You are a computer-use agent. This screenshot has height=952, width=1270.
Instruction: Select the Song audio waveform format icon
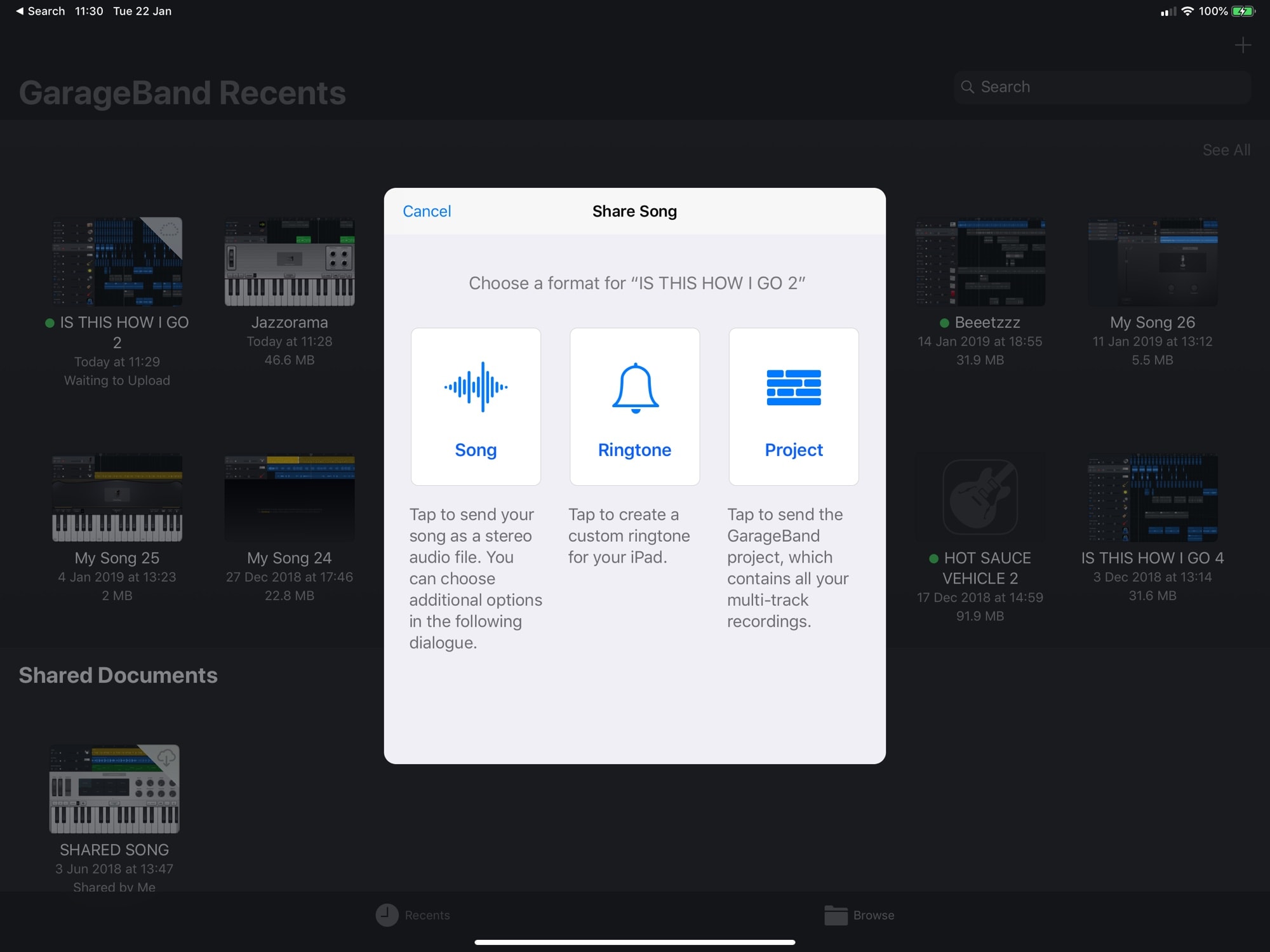pyautogui.click(x=476, y=387)
